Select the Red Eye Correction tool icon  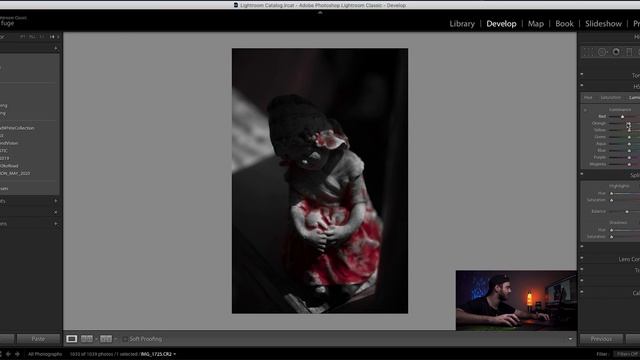click(x=616, y=52)
